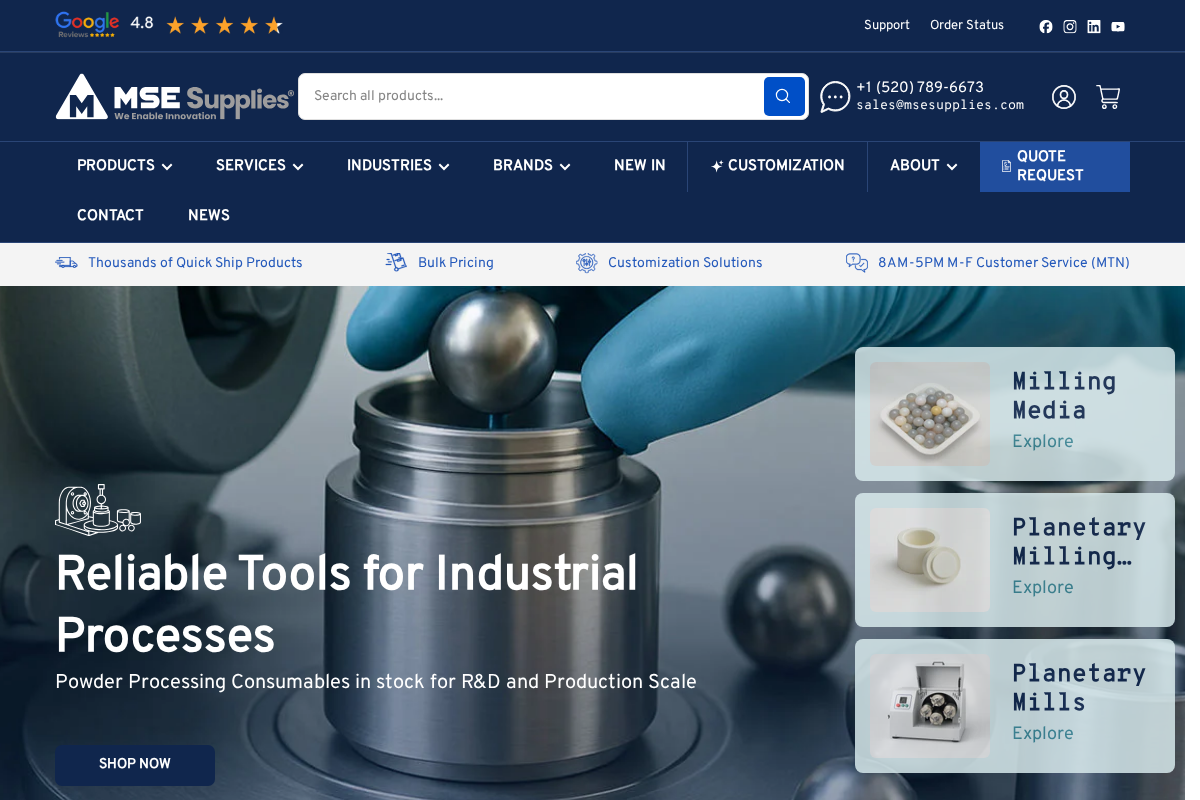Select the CONTACT menu item
This screenshot has height=800, width=1200.
(x=110, y=216)
